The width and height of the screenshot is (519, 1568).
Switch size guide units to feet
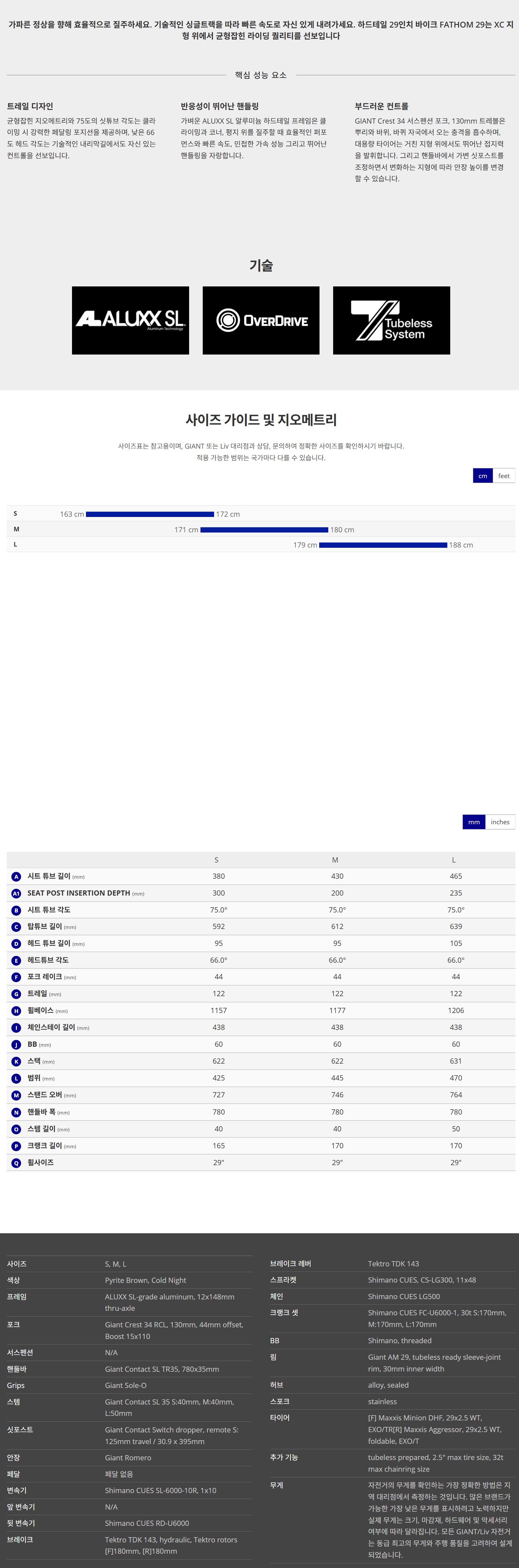pyautogui.click(x=503, y=476)
